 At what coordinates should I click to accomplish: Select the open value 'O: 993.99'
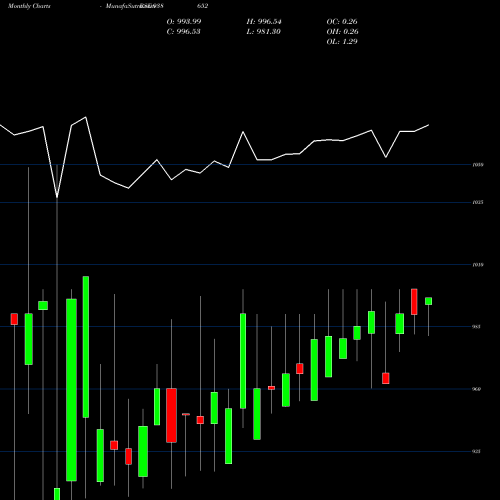tap(184, 21)
